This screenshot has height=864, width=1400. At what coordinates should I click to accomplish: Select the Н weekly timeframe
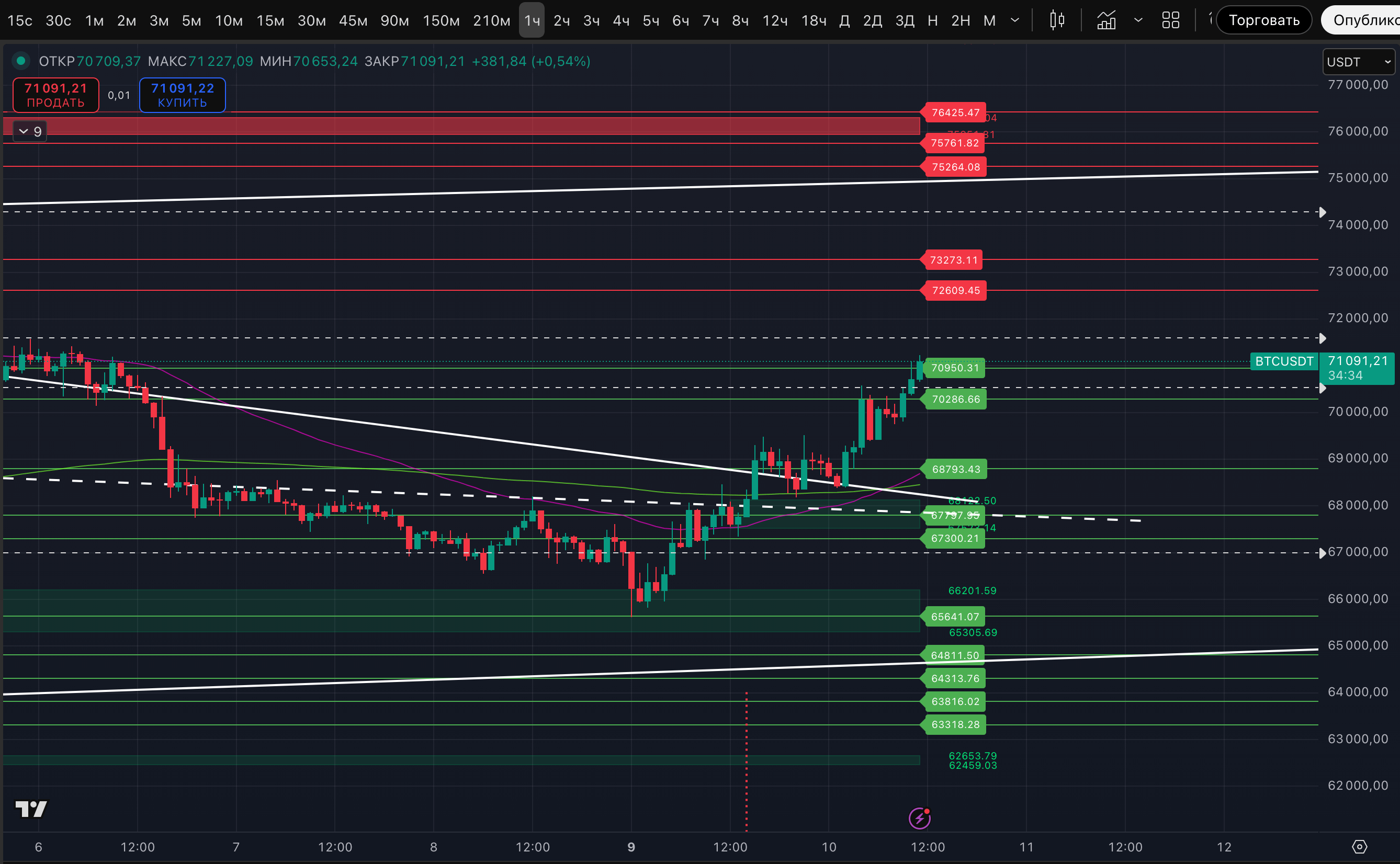pyautogui.click(x=933, y=20)
